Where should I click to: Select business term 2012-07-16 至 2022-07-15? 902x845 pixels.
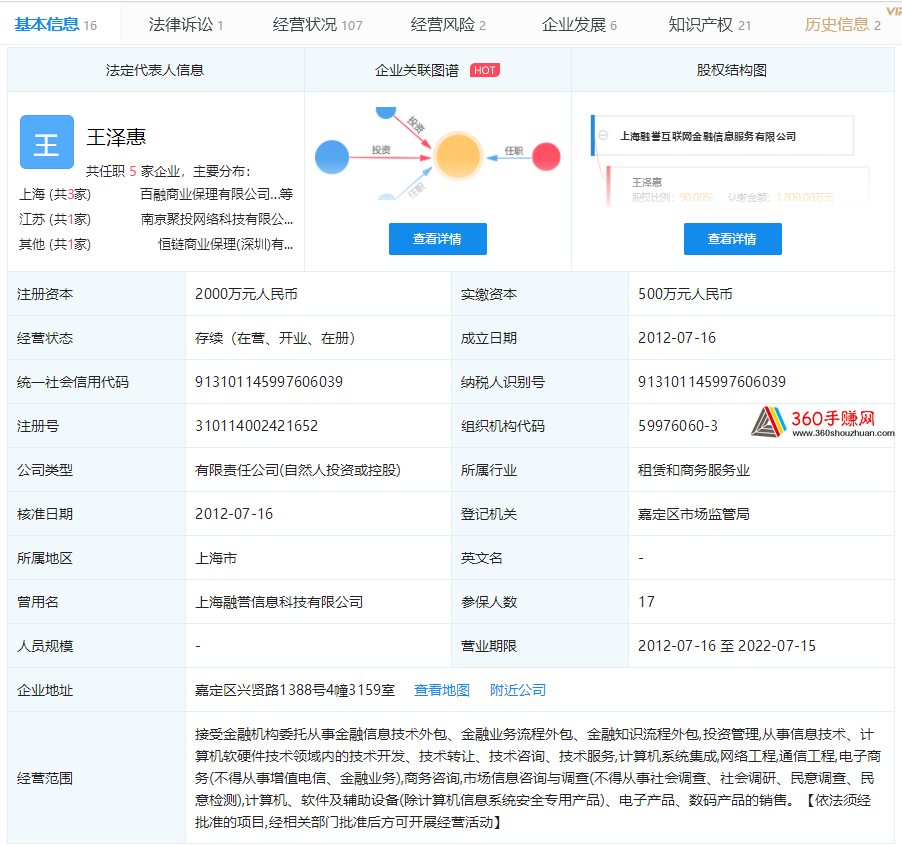727,646
